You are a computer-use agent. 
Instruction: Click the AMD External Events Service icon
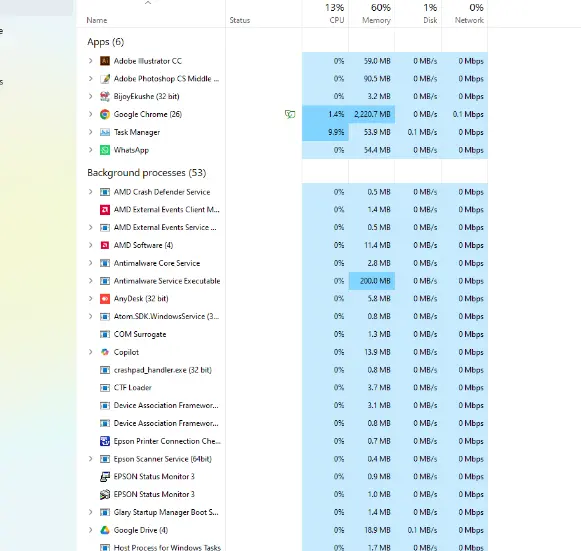tap(105, 228)
